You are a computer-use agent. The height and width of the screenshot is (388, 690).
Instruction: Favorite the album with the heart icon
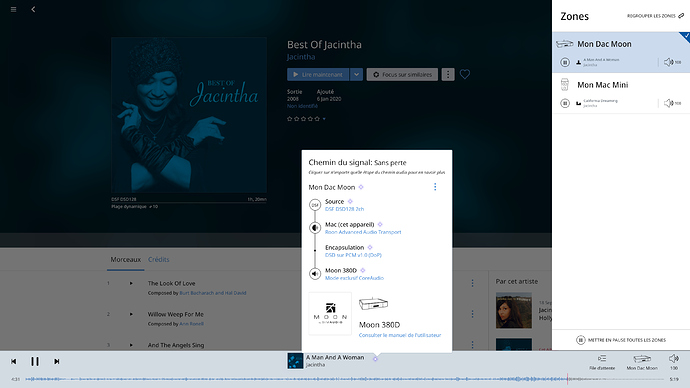click(465, 74)
